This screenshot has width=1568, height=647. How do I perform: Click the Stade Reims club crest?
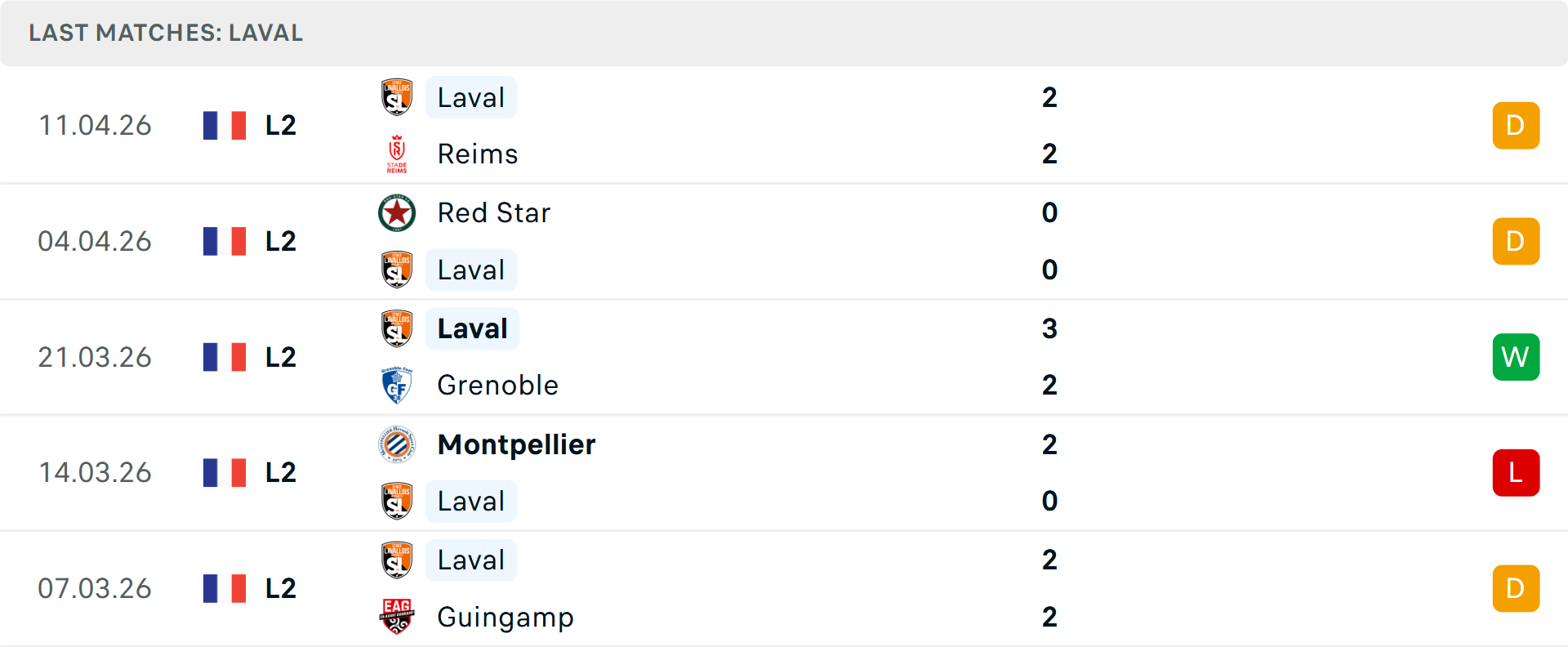click(397, 154)
